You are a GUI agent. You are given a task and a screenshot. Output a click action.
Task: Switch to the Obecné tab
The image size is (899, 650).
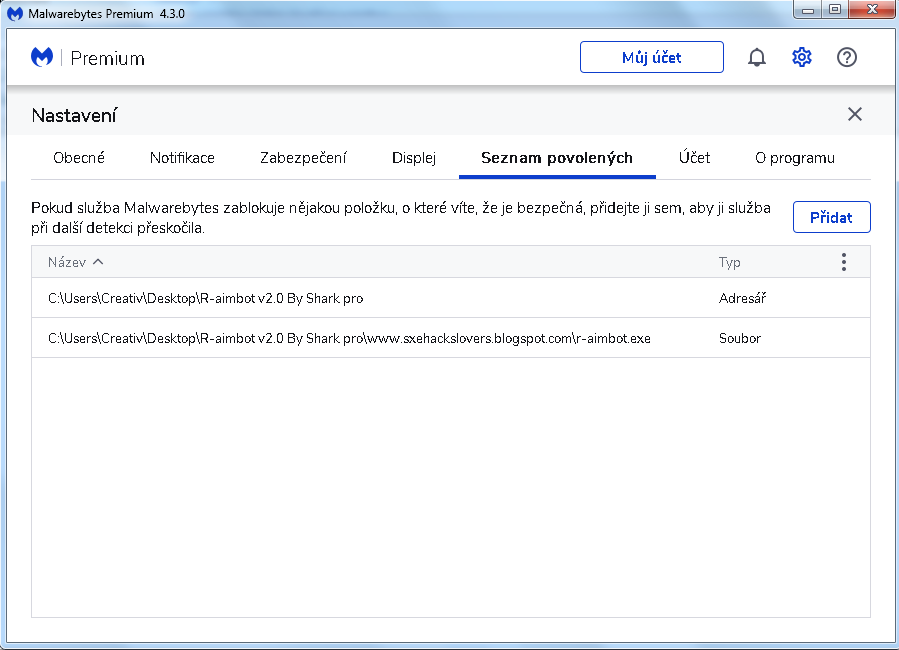pyautogui.click(x=79, y=158)
